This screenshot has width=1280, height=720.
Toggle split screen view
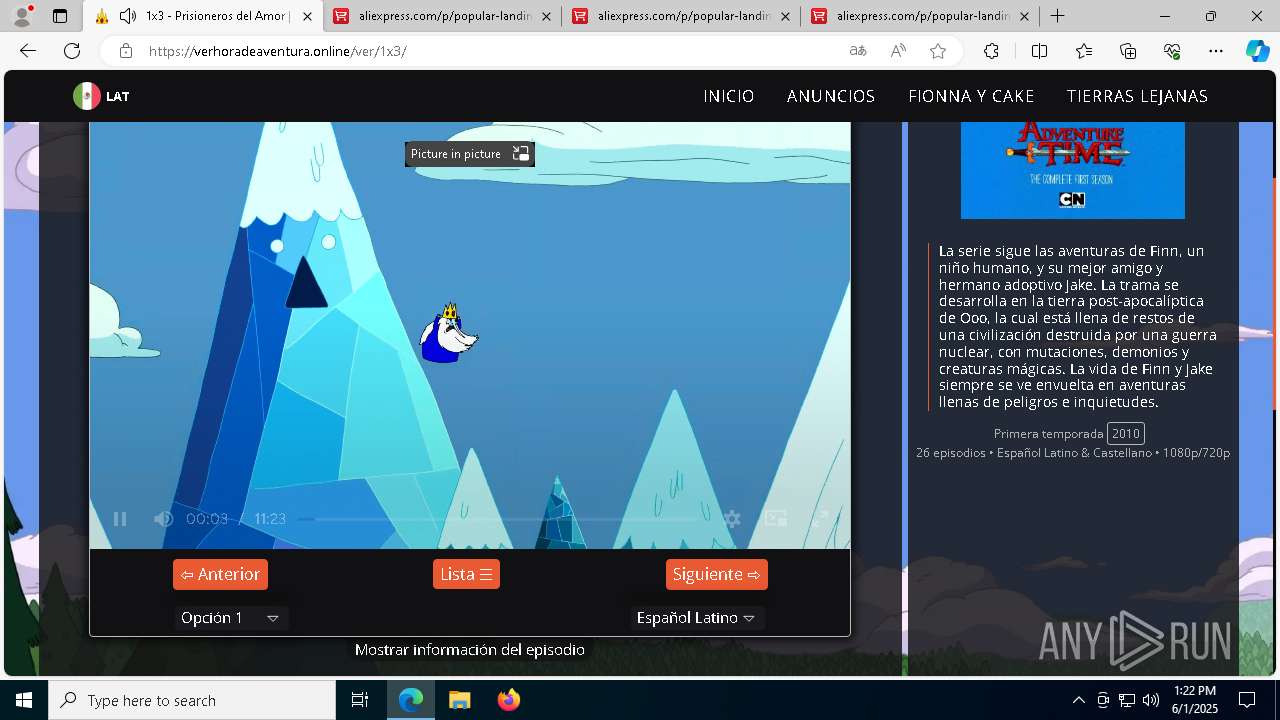(1039, 51)
